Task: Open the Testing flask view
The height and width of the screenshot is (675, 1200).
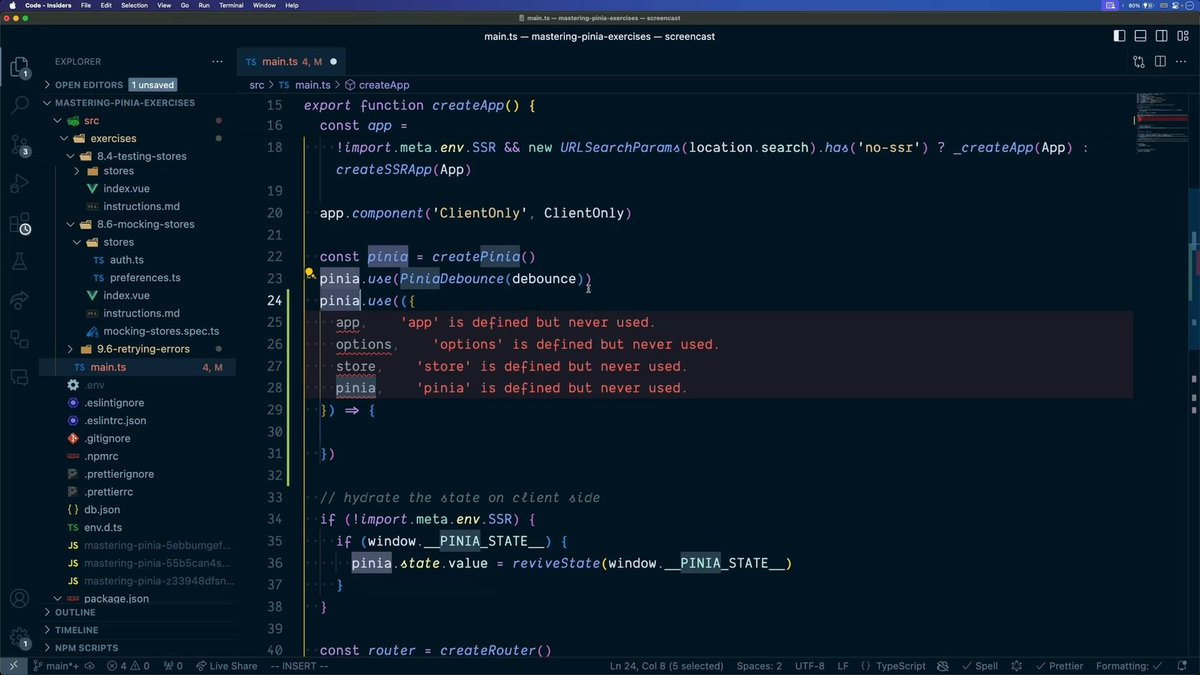Action: click(19, 262)
